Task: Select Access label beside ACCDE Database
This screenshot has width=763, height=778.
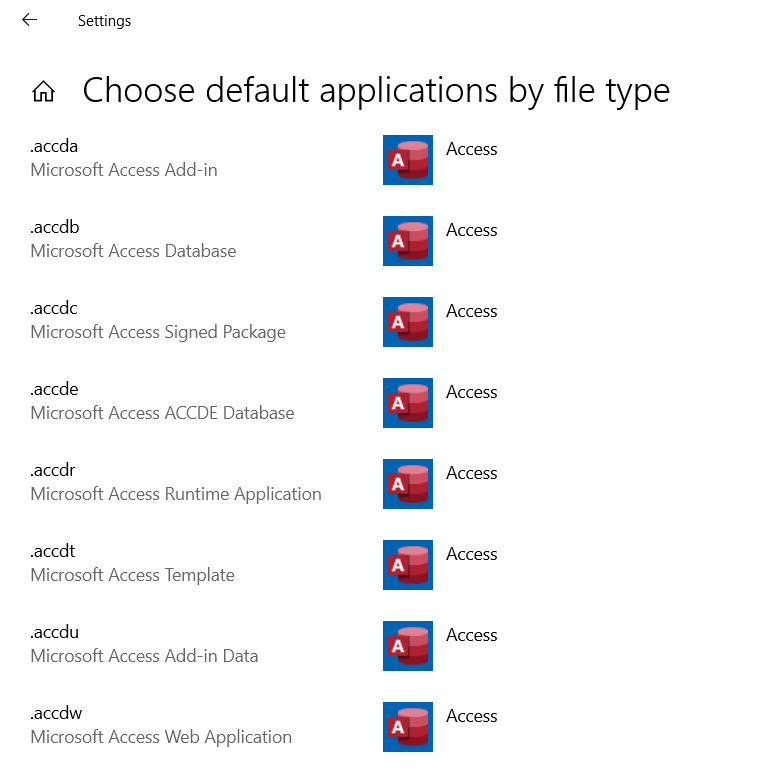Action: coord(471,392)
